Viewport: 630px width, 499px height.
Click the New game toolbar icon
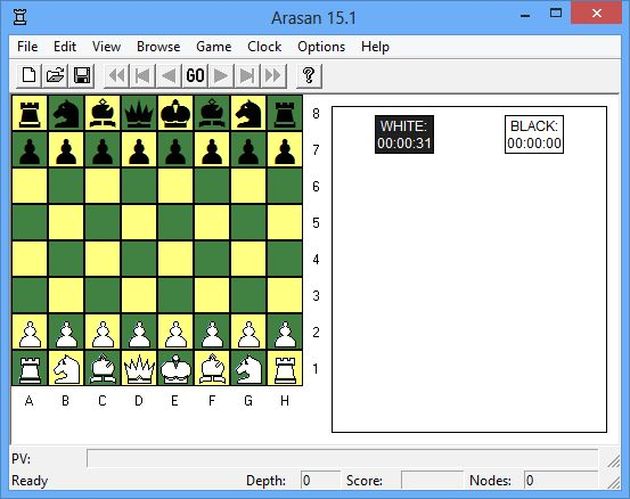pyautogui.click(x=29, y=75)
